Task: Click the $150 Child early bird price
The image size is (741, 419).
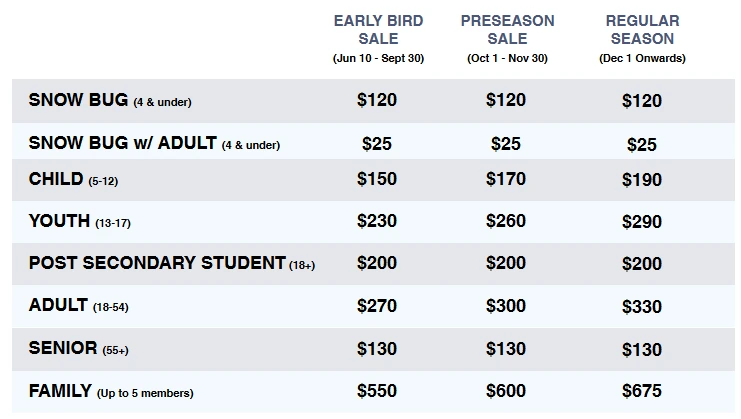Action: coord(377,180)
